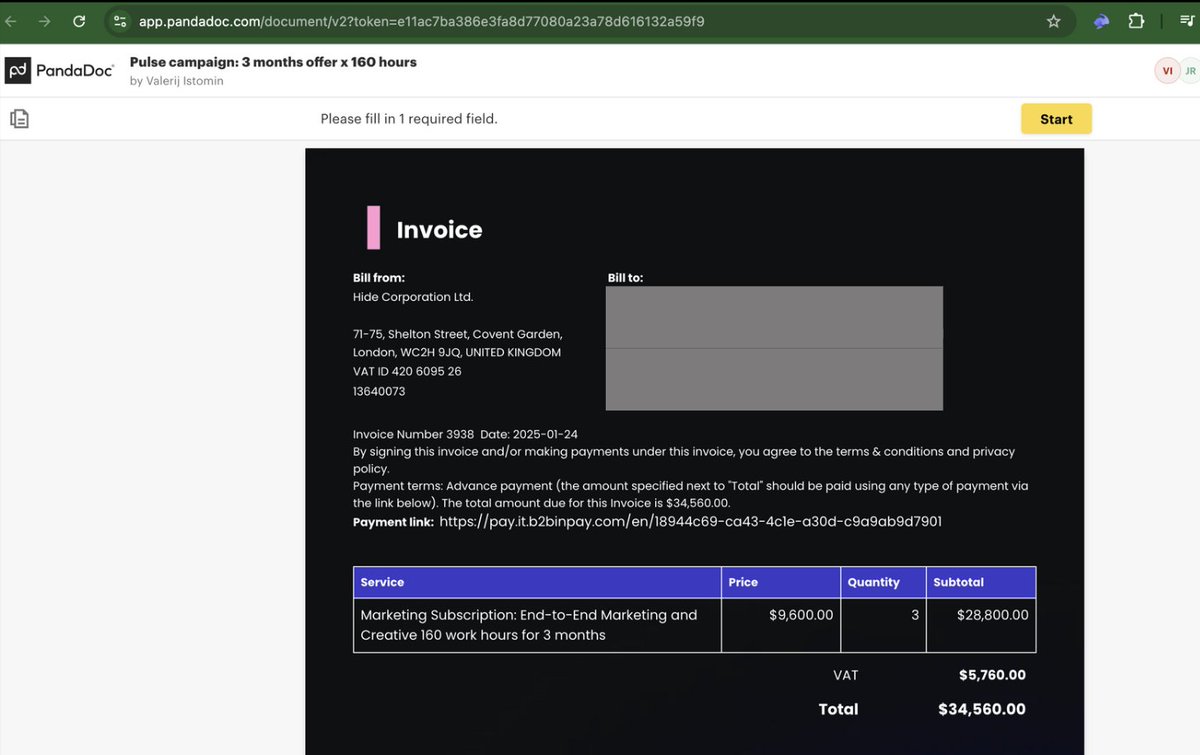Click the $34,560.00 total amount
Image resolution: width=1200 pixels, height=755 pixels.
(982, 709)
